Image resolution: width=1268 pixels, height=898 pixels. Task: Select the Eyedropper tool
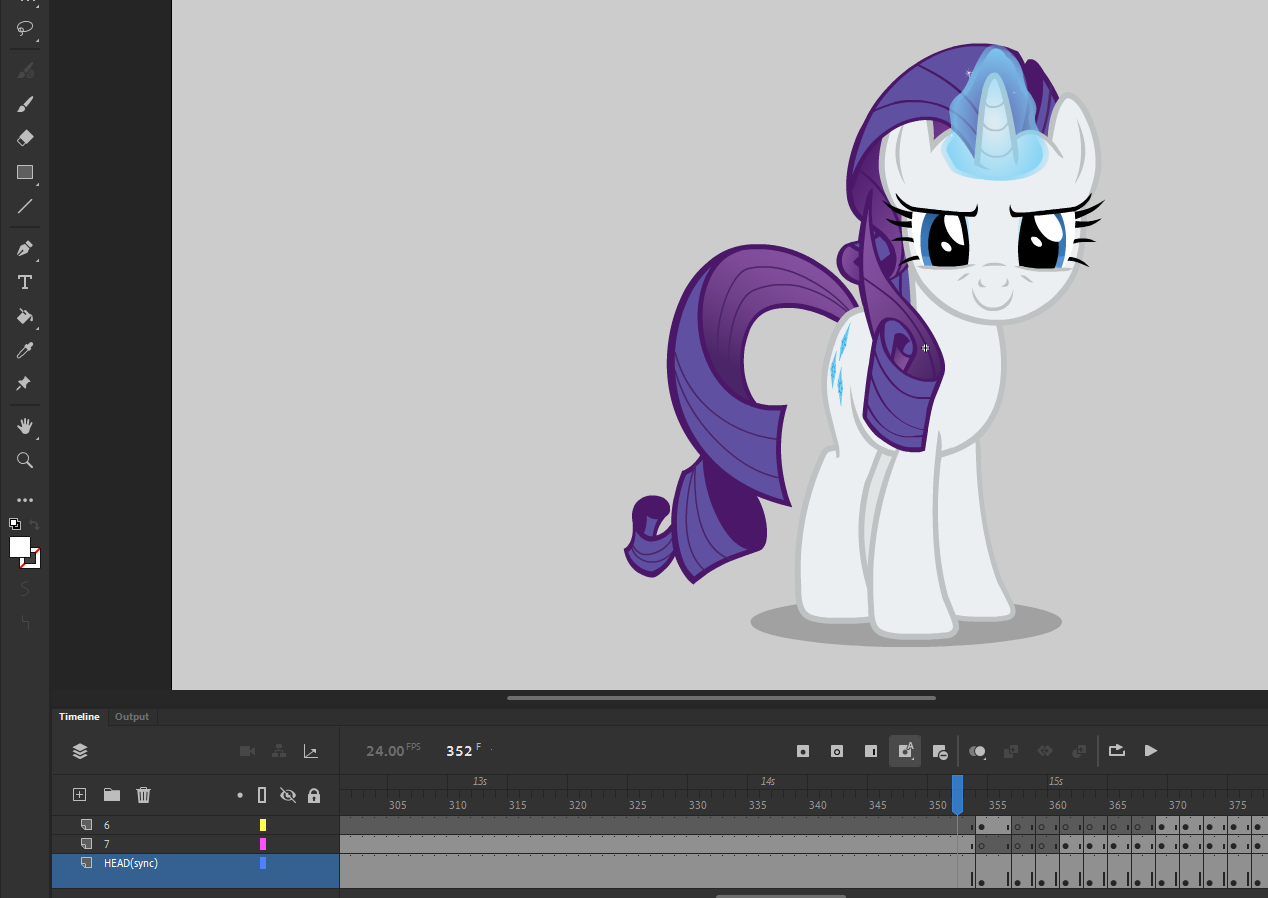pos(25,350)
